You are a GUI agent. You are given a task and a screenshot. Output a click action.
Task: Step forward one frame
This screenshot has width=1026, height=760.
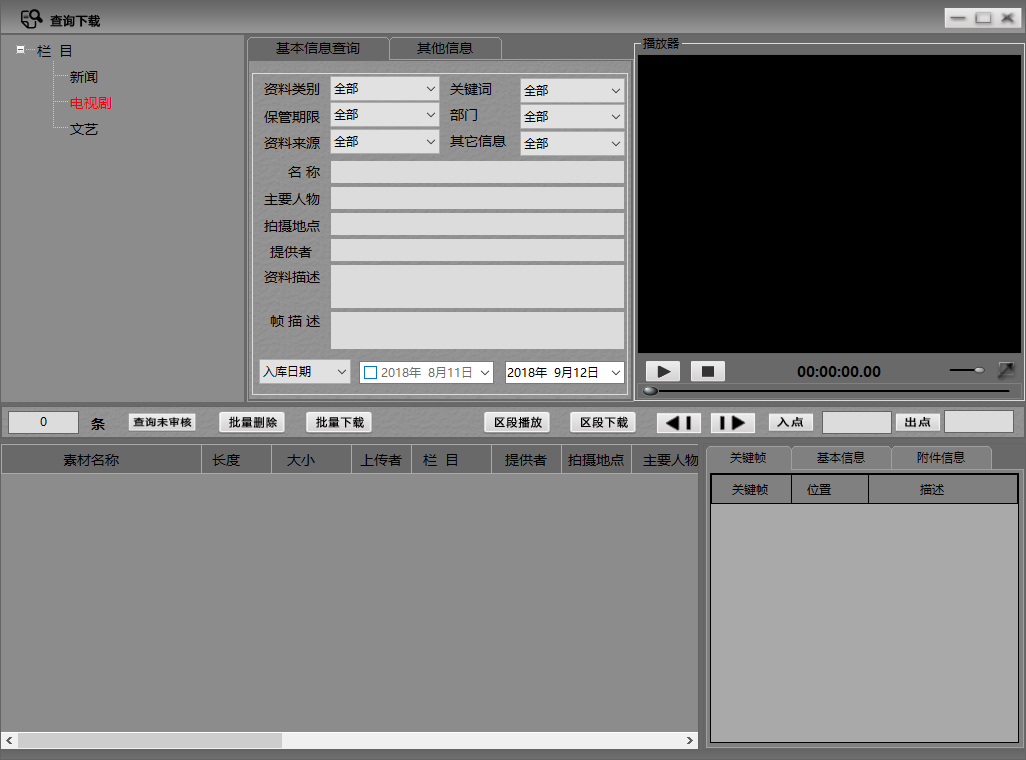point(732,422)
